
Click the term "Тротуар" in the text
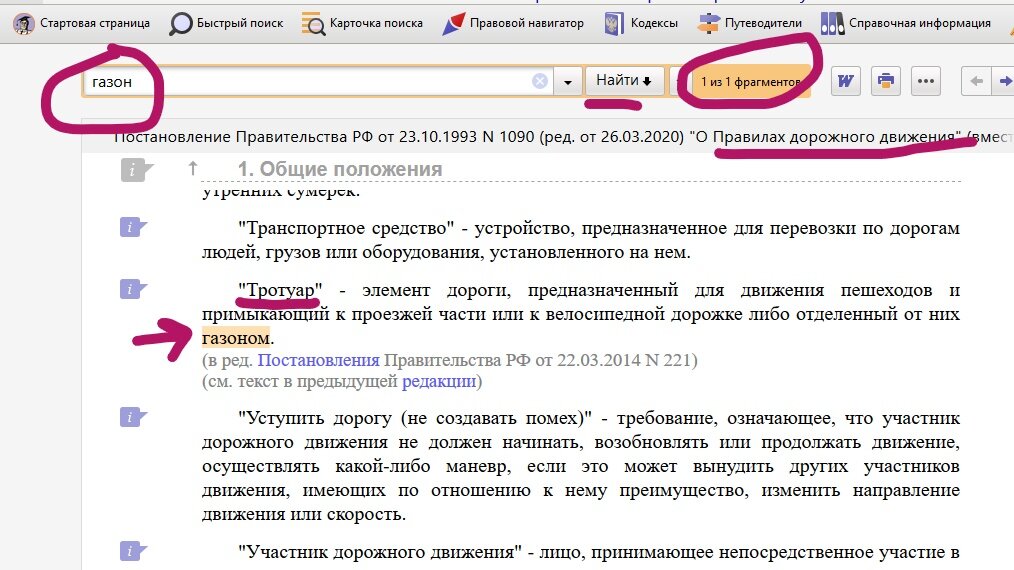[280, 290]
